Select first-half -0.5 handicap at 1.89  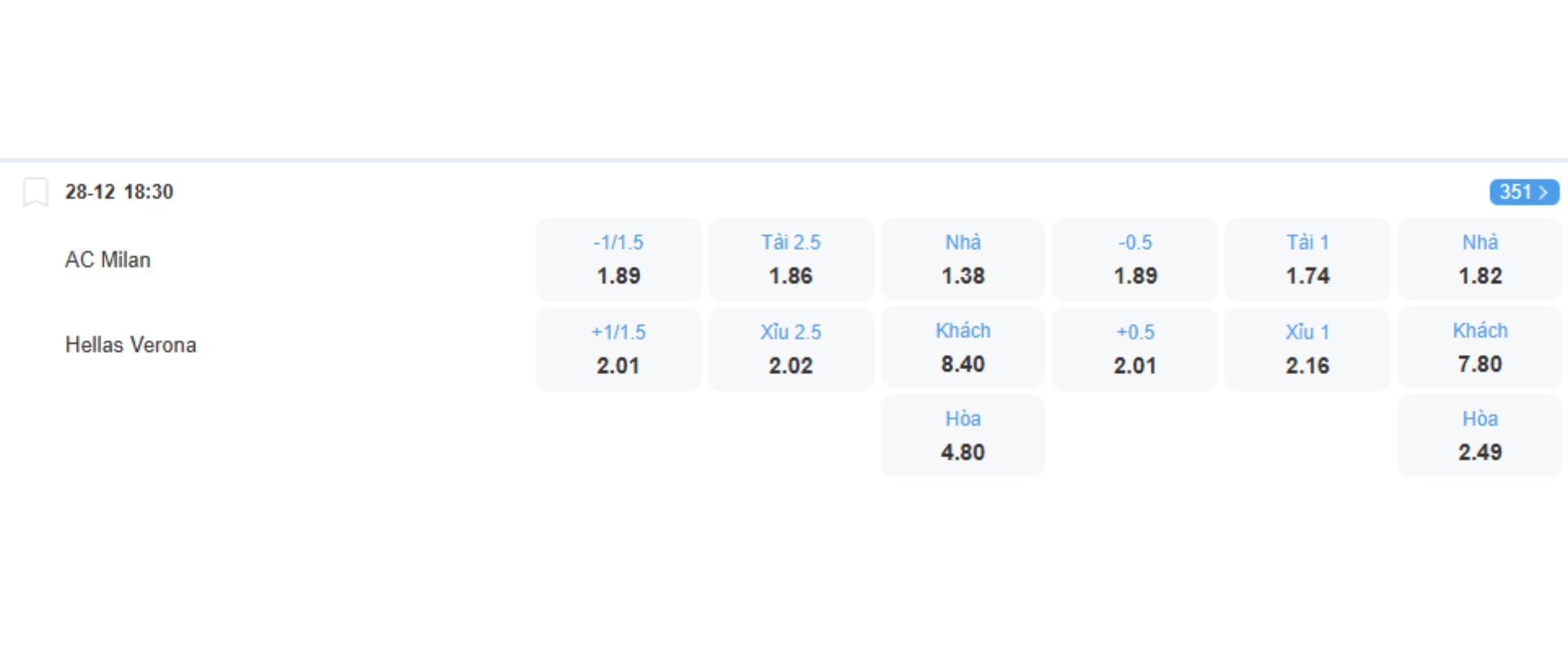pyautogui.click(x=1135, y=260)
